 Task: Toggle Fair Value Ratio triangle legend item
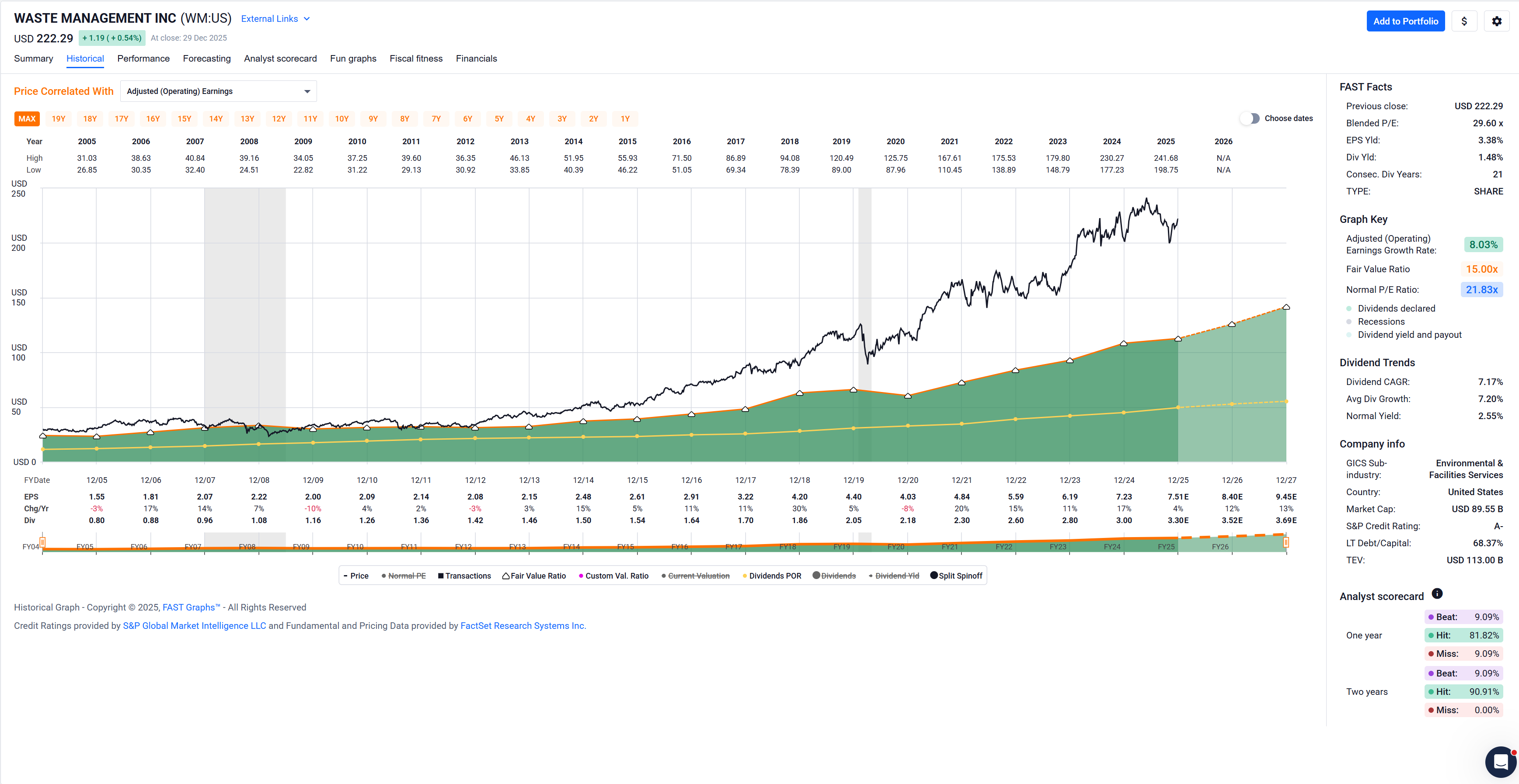506,576
